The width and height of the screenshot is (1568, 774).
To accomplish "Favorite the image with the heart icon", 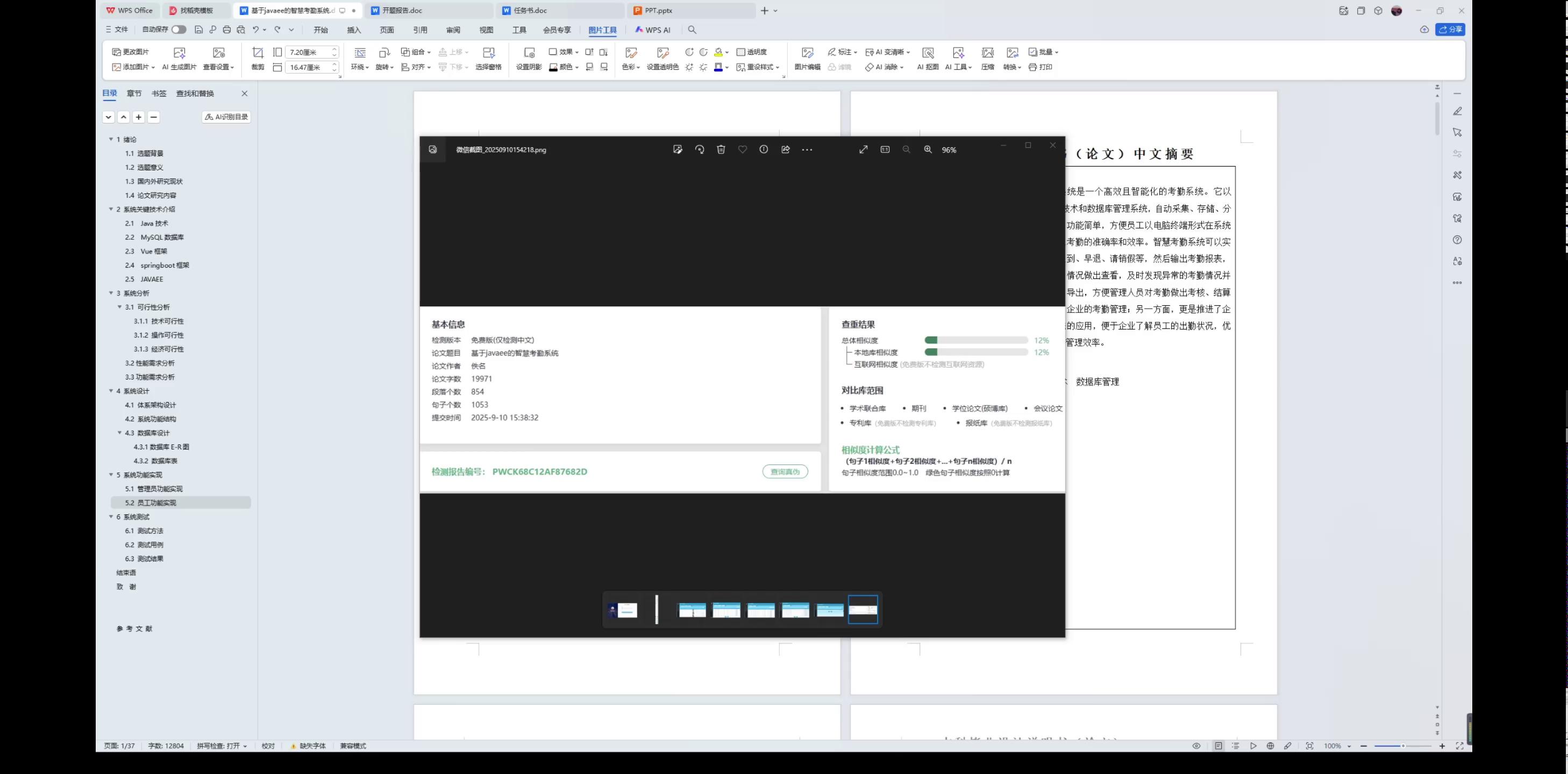I will pyautogui.click(x=743, y=149).
